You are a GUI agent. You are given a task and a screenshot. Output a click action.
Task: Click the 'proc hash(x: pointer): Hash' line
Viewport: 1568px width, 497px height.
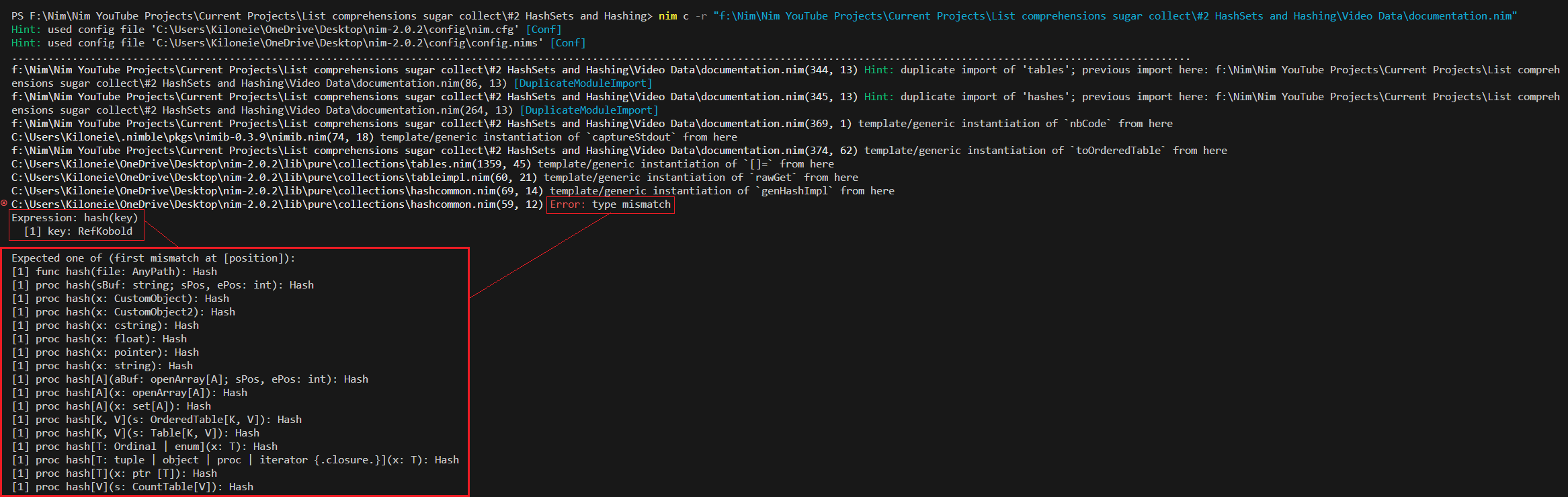tap(106, 352)
